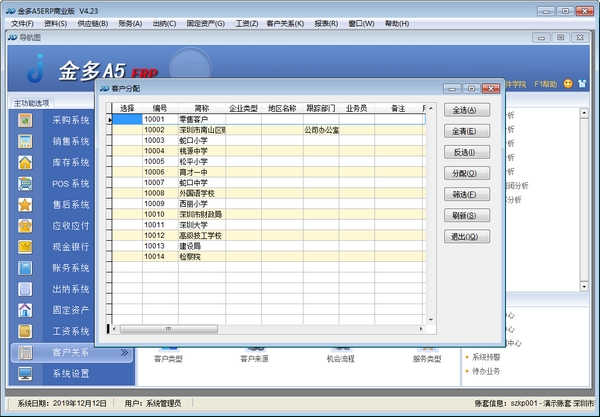Open the 窗口(W) menu

click(x=361, y=24)
